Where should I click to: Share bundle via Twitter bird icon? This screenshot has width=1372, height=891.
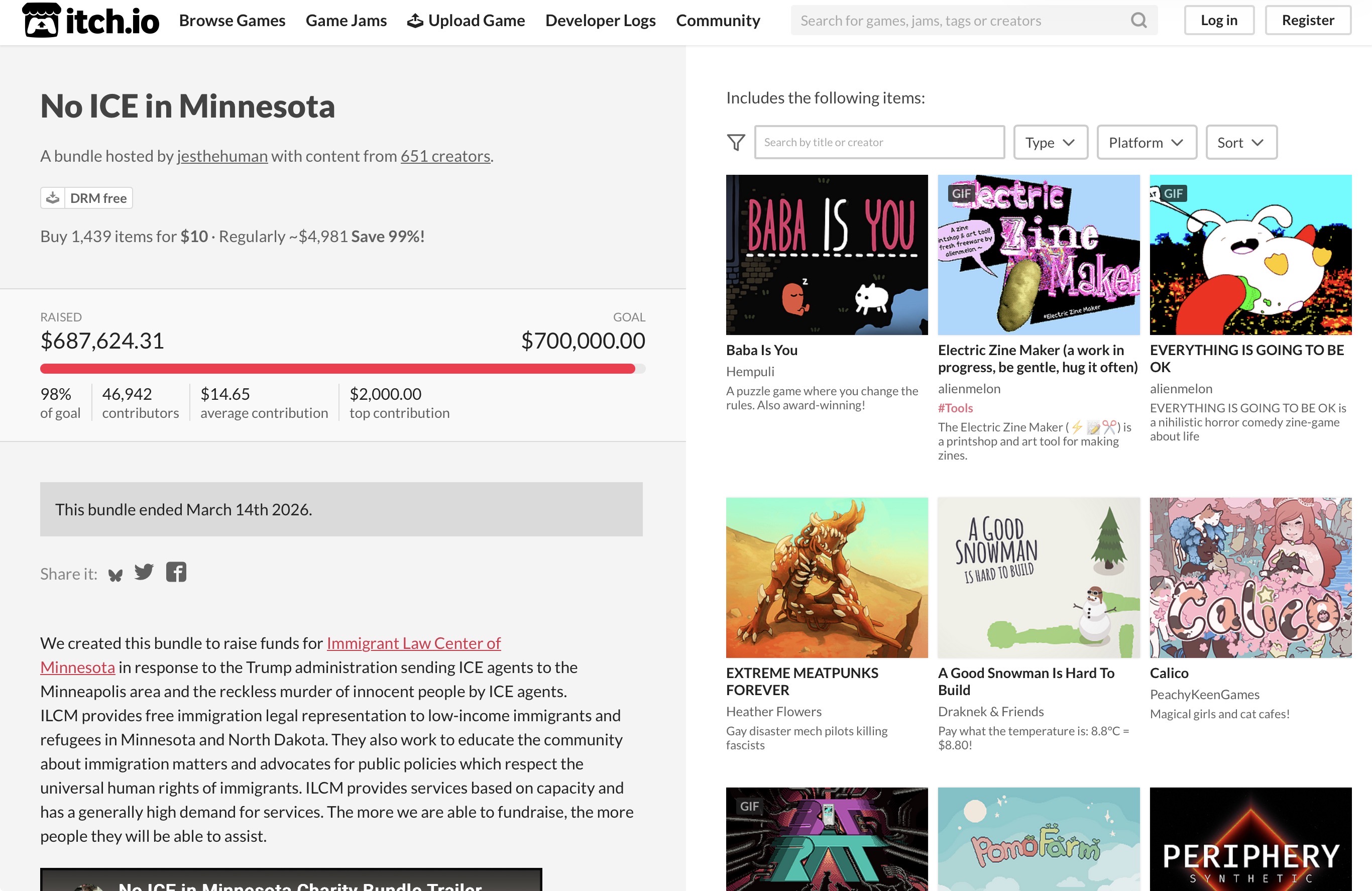coord(144,572)
